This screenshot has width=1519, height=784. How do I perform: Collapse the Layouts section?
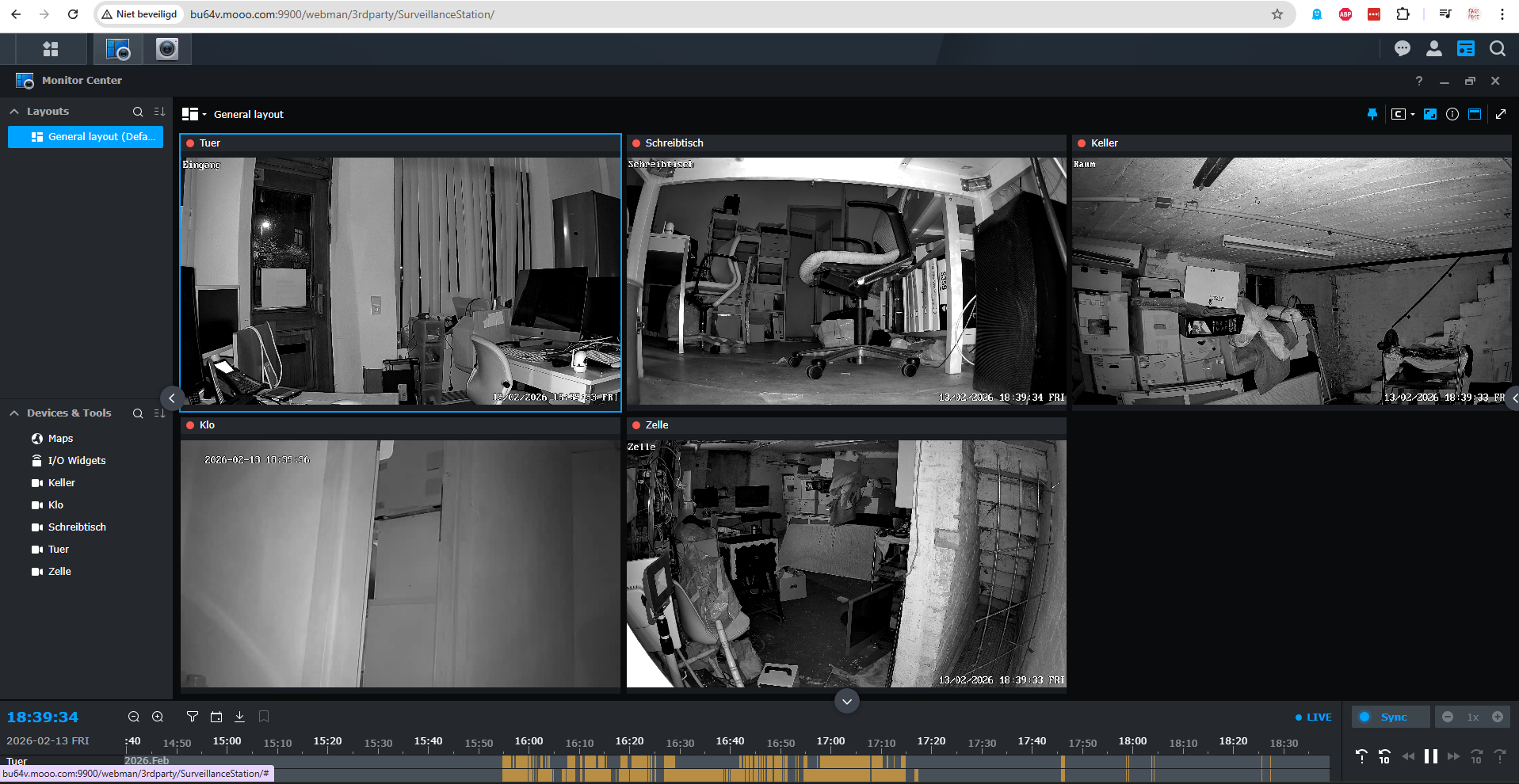tap(14, 112)
